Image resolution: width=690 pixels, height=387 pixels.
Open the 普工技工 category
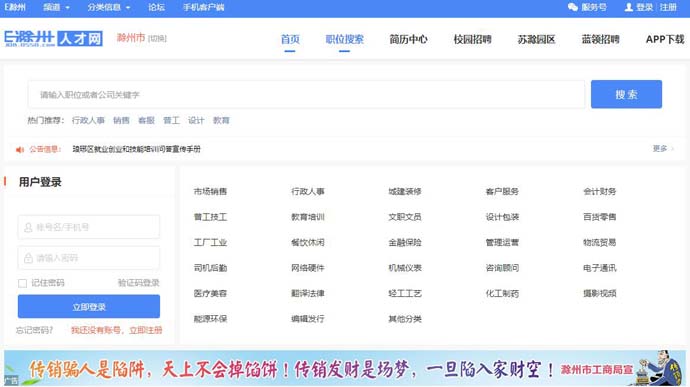click(210, 217)
